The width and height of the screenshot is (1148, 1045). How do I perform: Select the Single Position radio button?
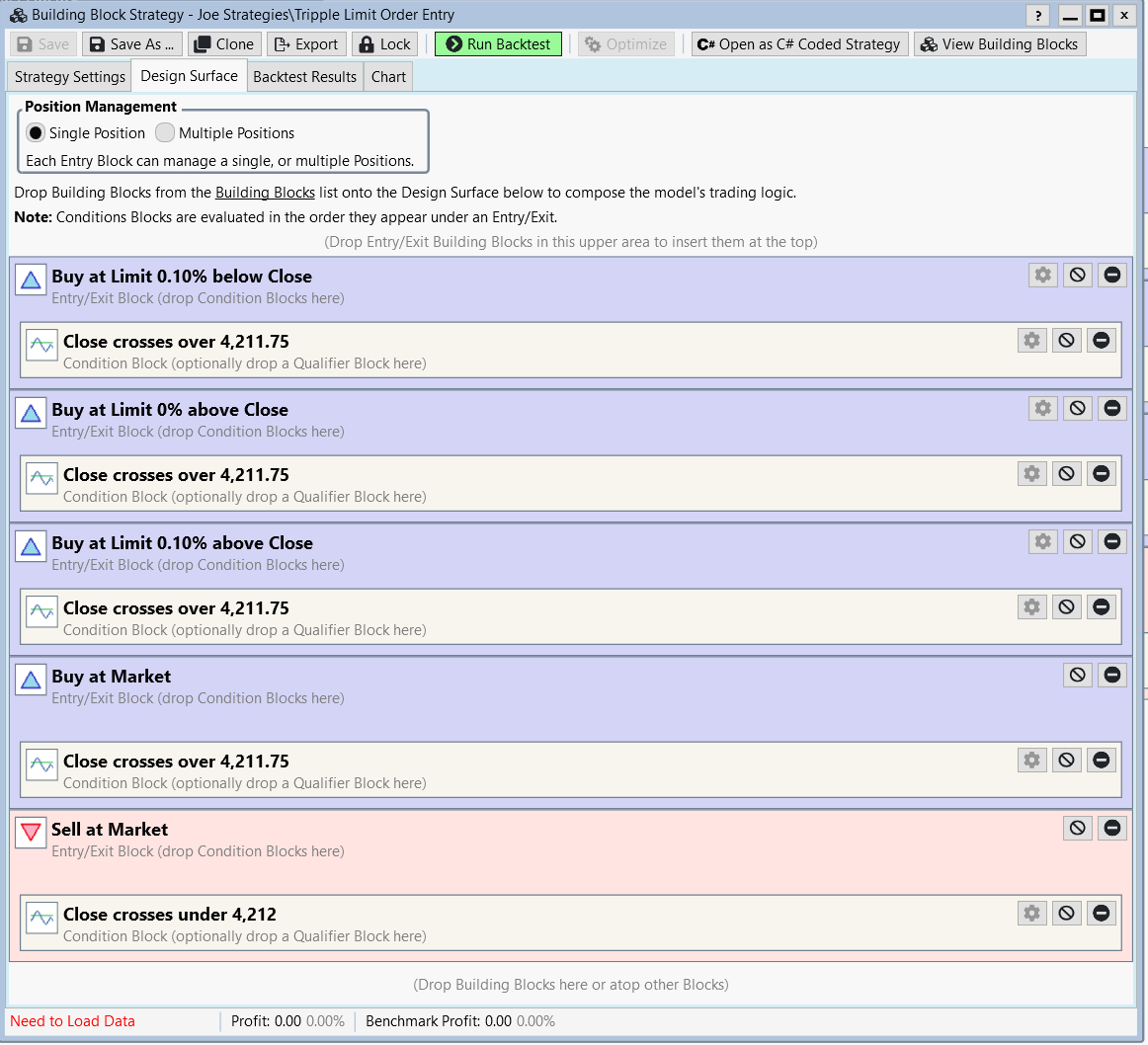pos(36,132)
